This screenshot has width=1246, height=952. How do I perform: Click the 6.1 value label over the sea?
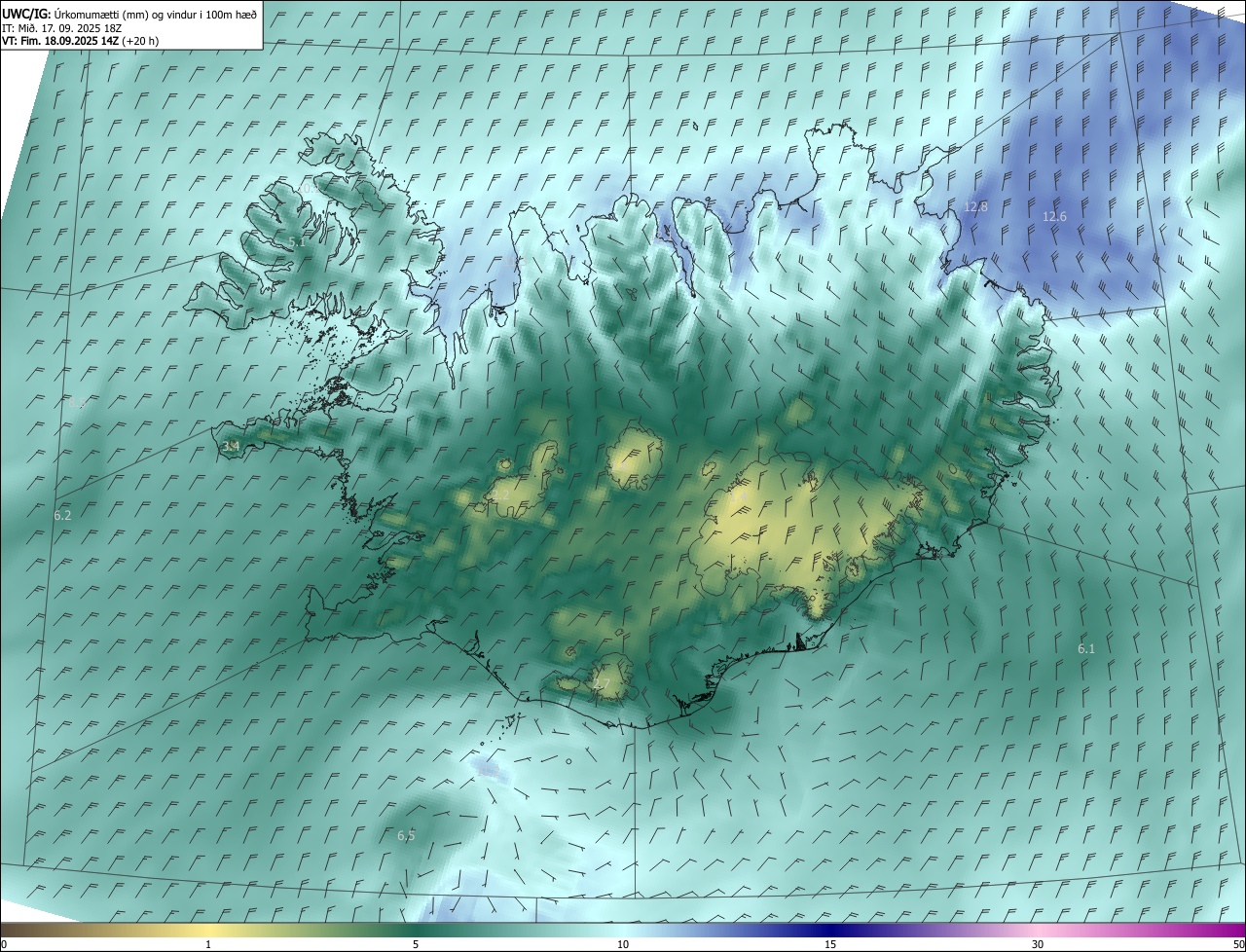pyautogui.click(x=1086, y=648)
